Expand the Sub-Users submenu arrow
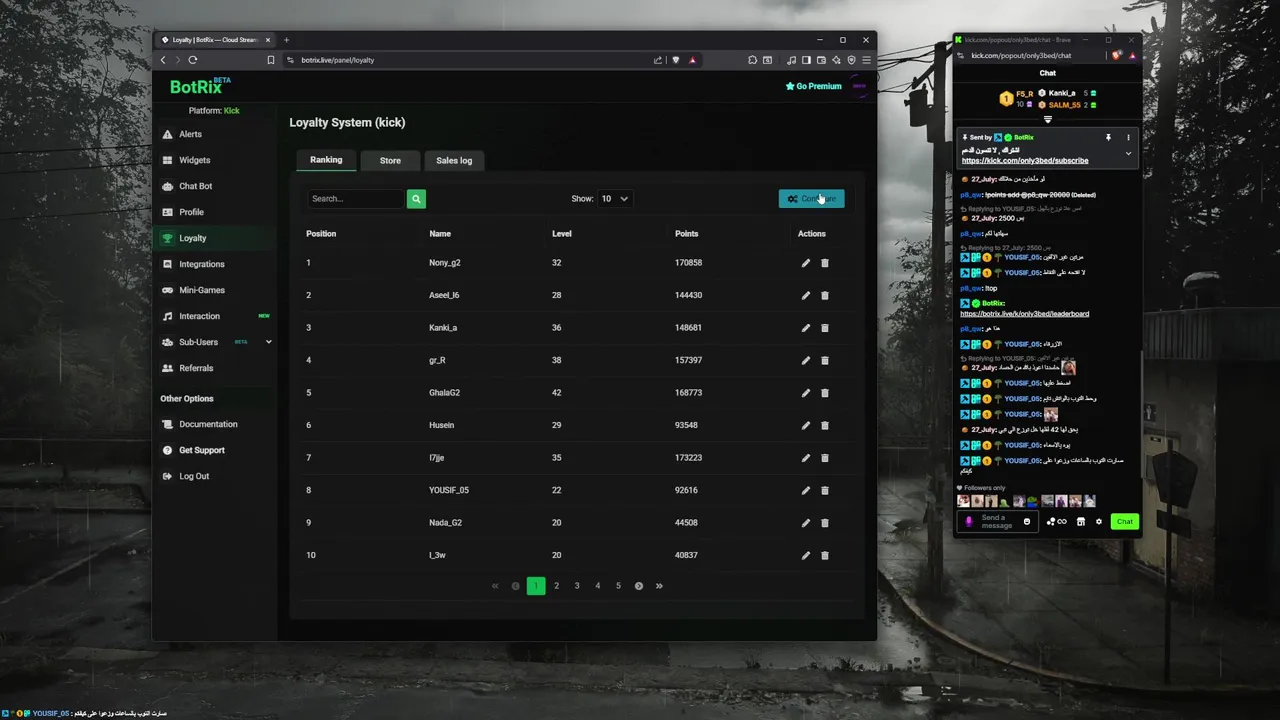 click(268, 342)
